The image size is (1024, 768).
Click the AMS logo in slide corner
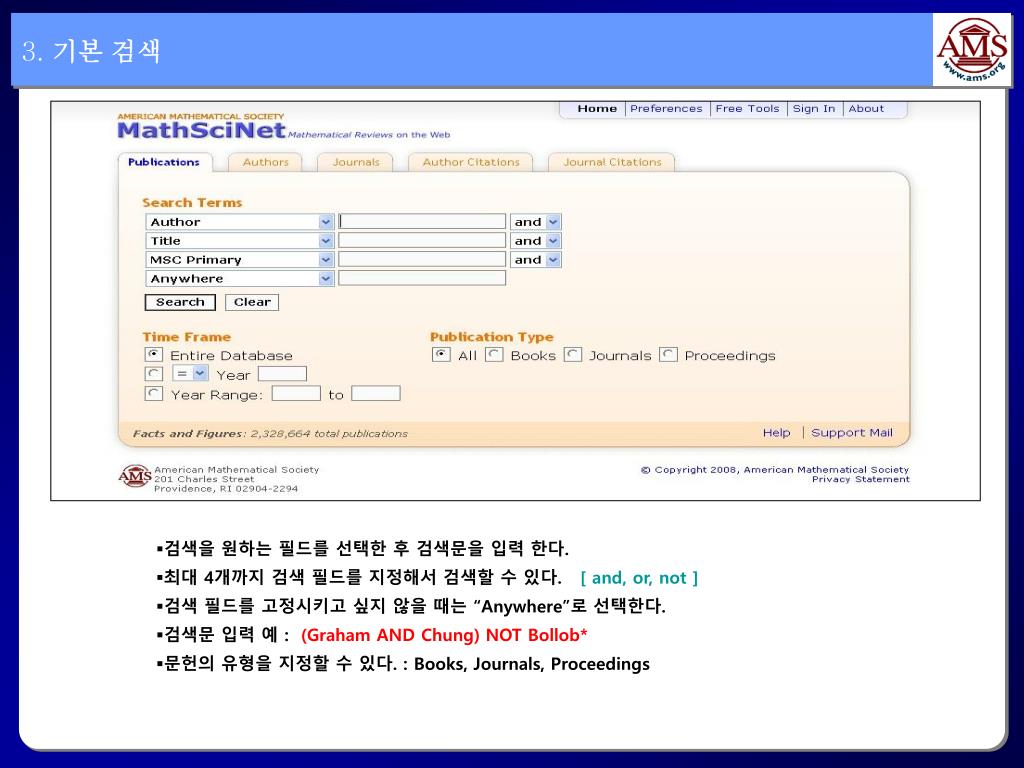click(972, 50)
